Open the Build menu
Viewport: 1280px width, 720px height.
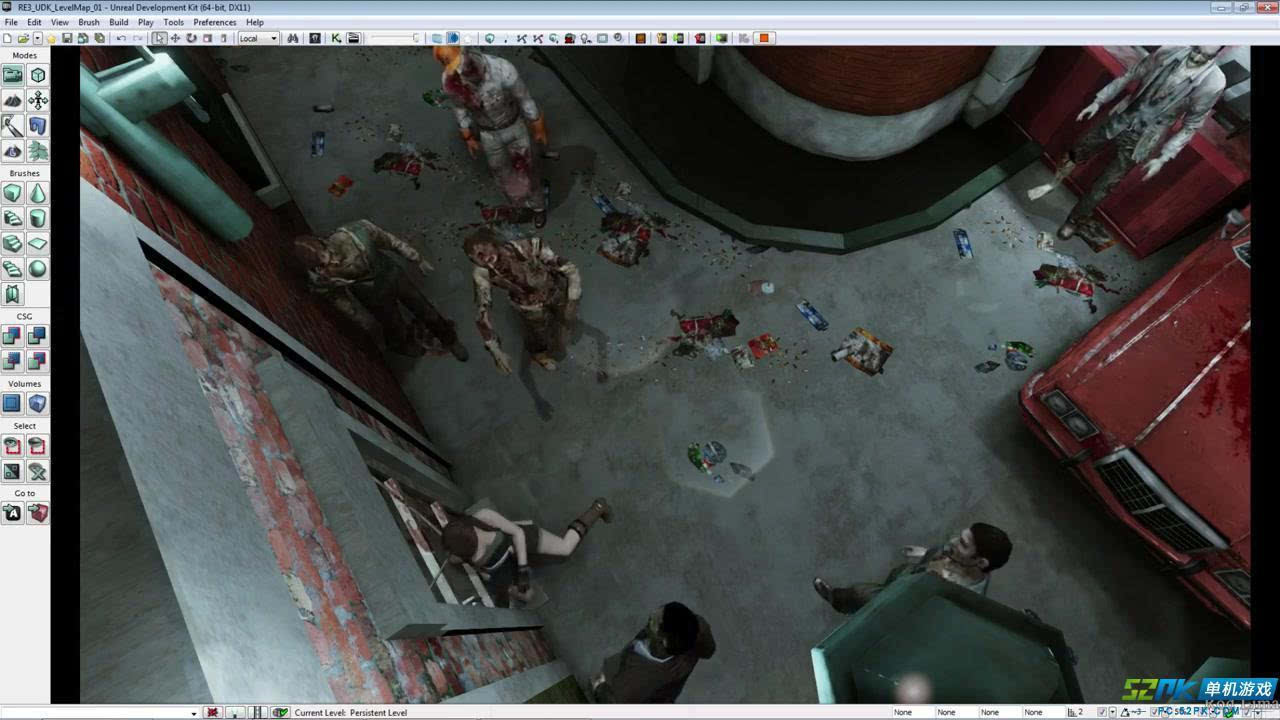(x=119, y=22)
